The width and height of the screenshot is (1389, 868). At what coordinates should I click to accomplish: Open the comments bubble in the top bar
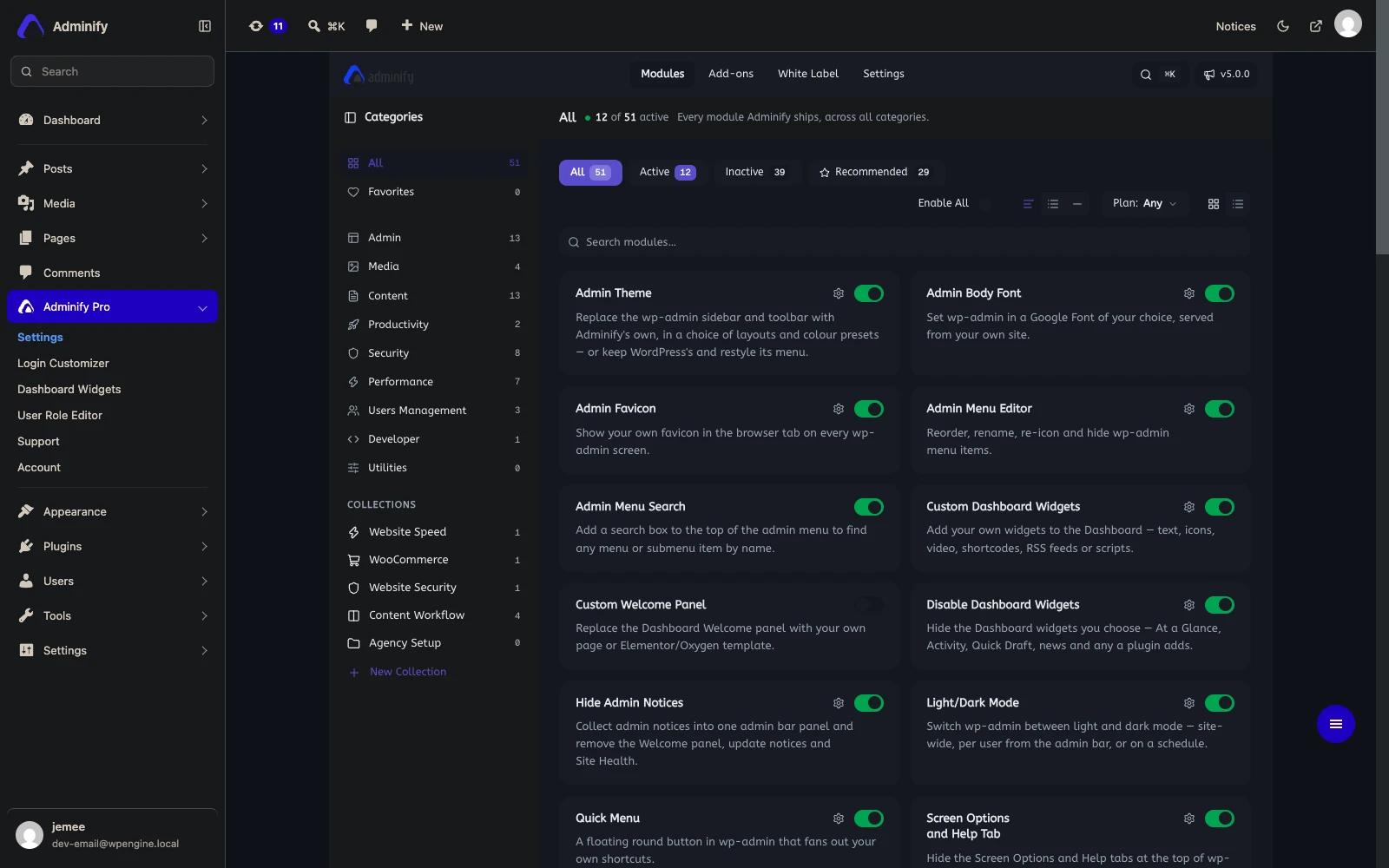coord(372,26)
